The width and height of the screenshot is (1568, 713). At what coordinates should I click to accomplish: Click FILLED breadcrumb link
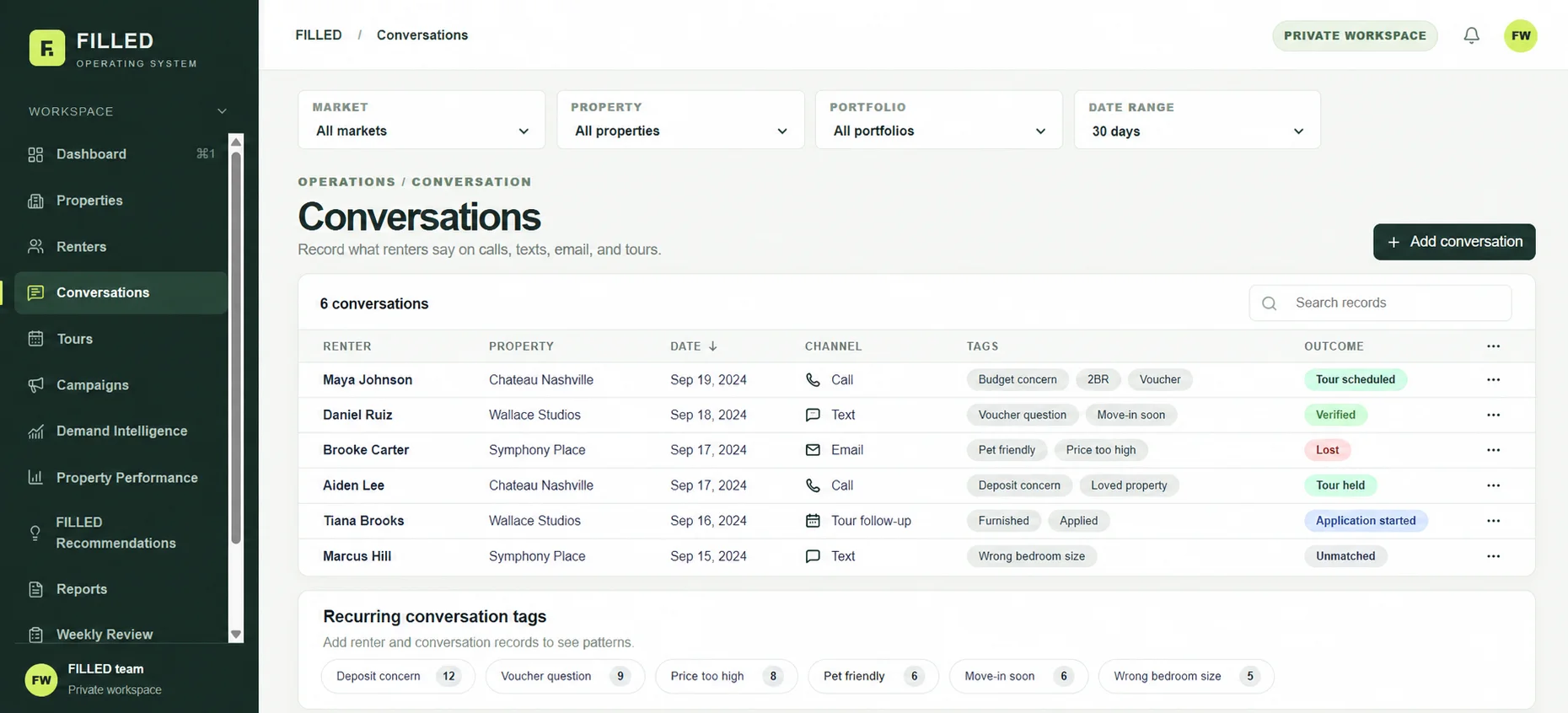319,35
